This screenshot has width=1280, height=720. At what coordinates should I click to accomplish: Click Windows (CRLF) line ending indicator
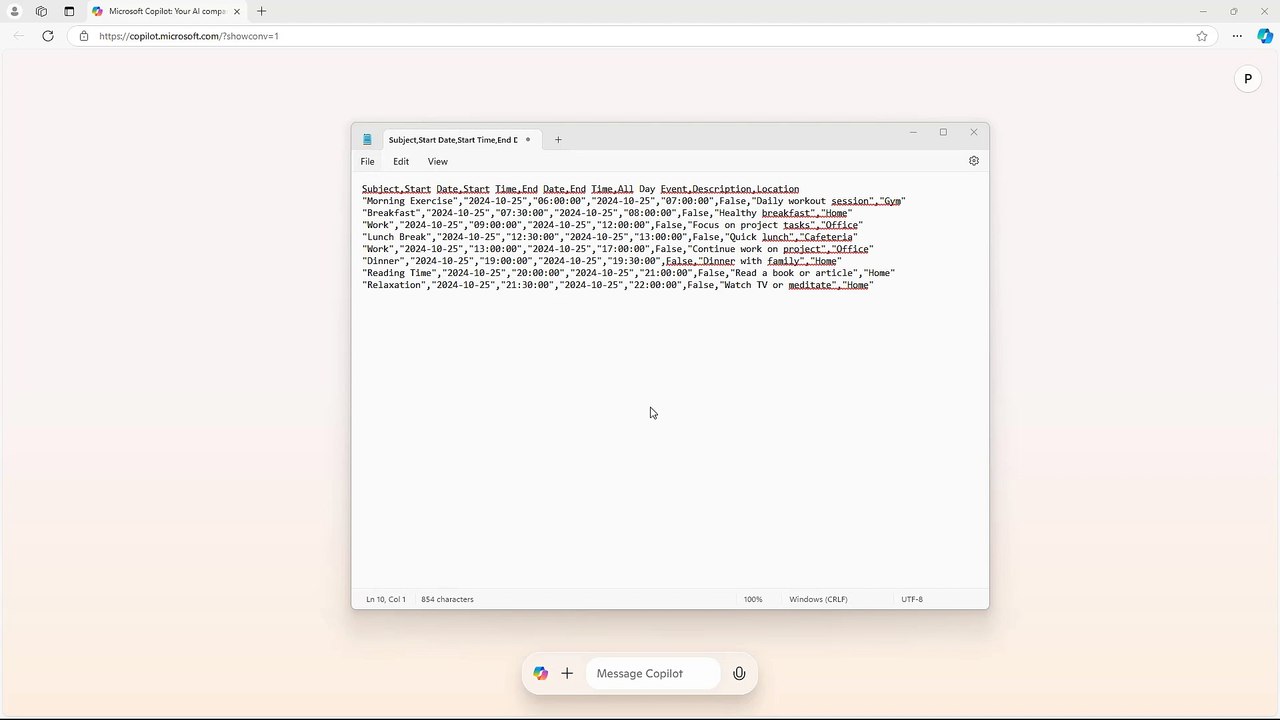818,599
